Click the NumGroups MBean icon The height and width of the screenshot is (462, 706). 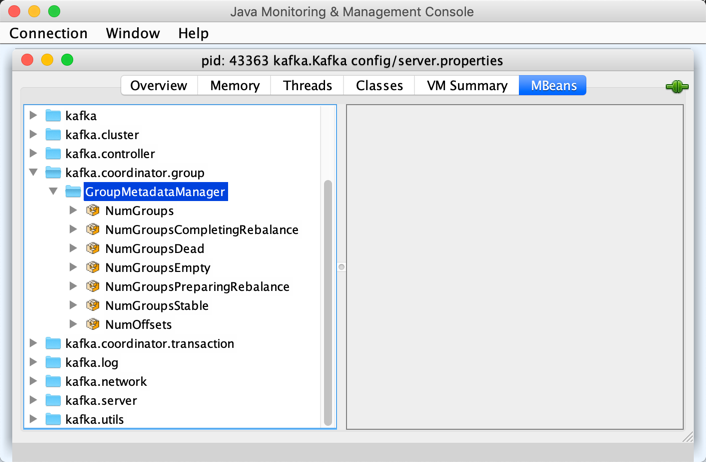(93, 211)
